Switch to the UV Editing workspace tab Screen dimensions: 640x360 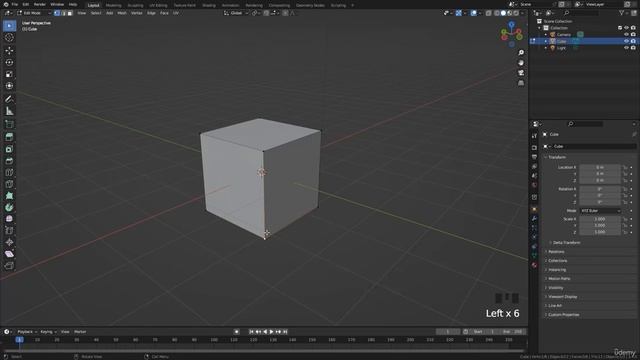158,5
